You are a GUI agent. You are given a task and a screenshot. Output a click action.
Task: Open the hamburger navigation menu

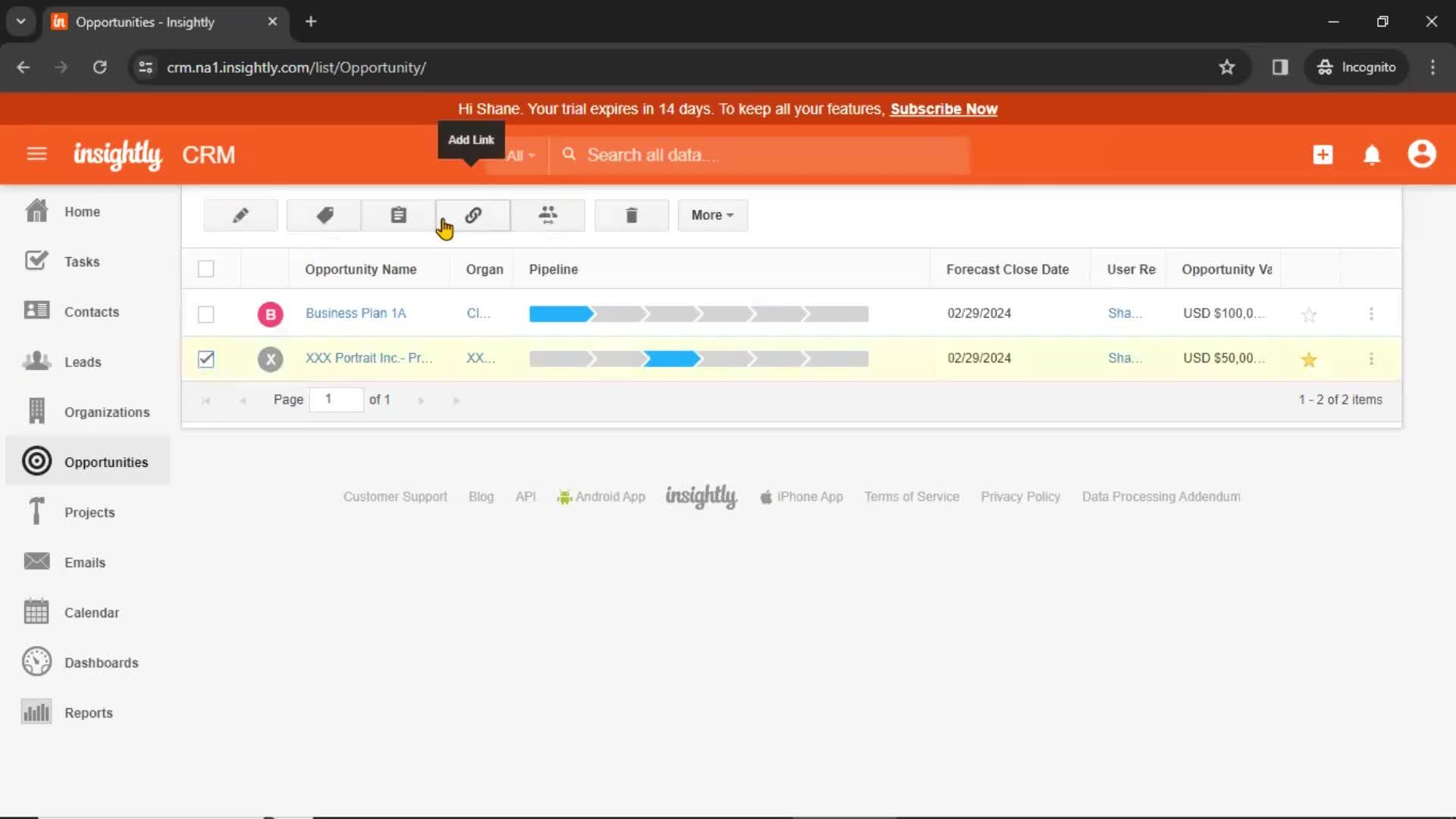pos(36,155)
